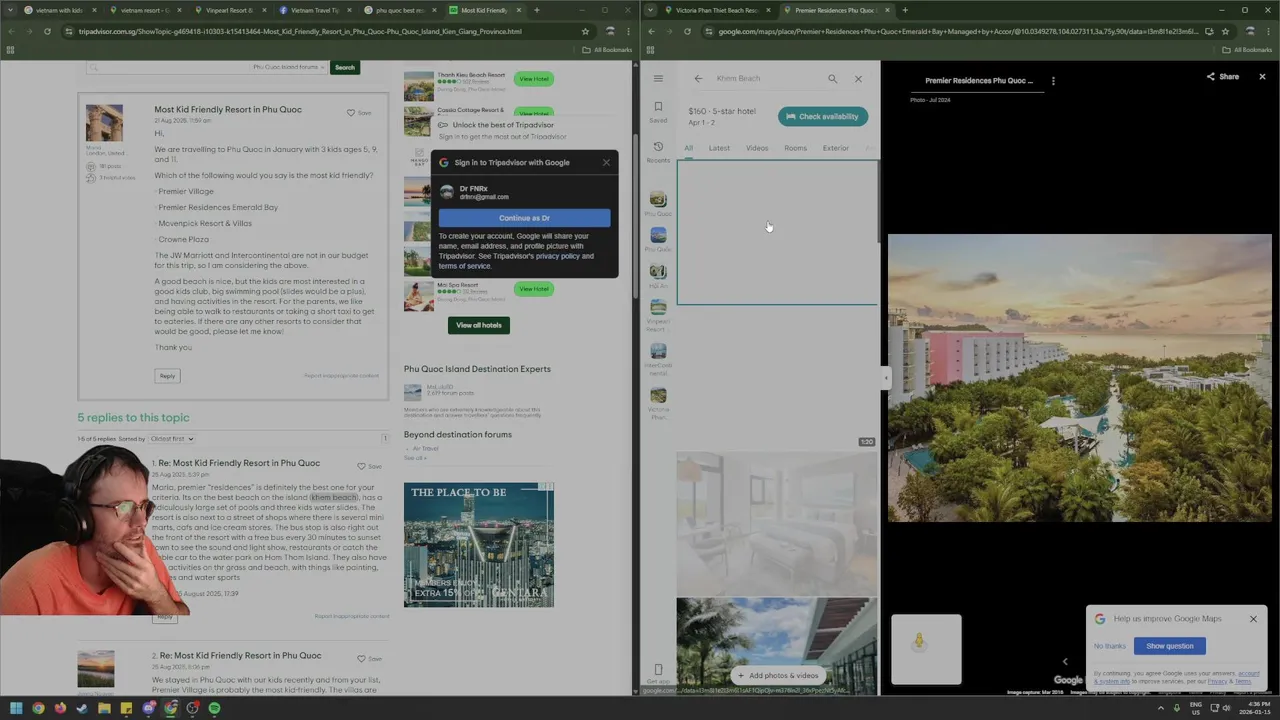This screenshot has height=720, width=1280.
Task: Go to previous photo arrow in viewer
Action: 1065,661
